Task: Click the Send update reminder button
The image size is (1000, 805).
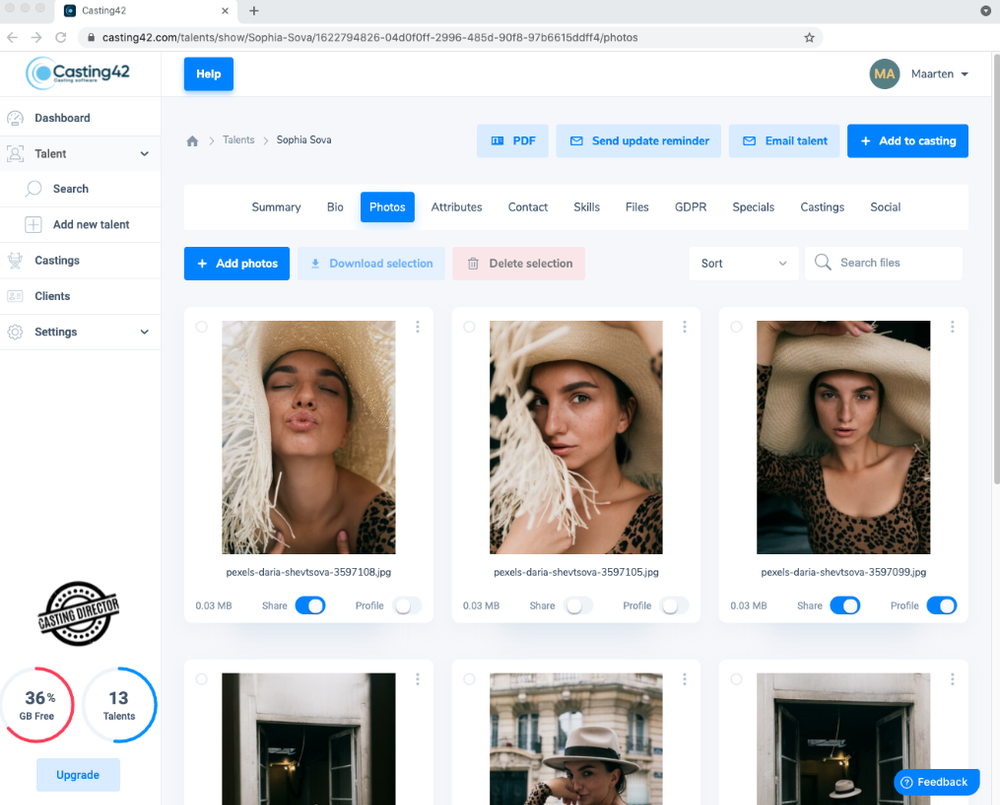Action: (638, 141)
